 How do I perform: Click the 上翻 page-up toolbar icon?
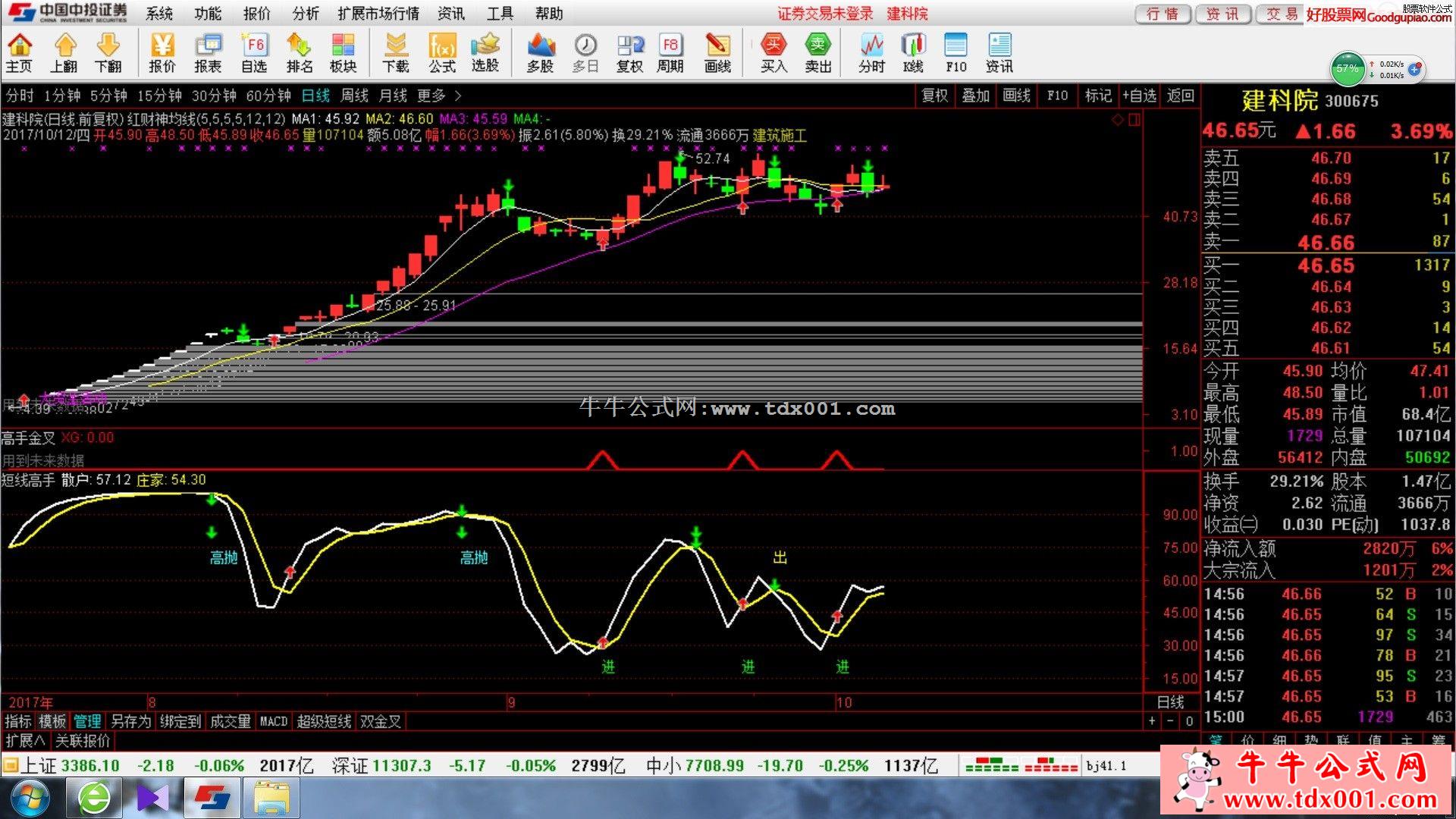[64, 53]
